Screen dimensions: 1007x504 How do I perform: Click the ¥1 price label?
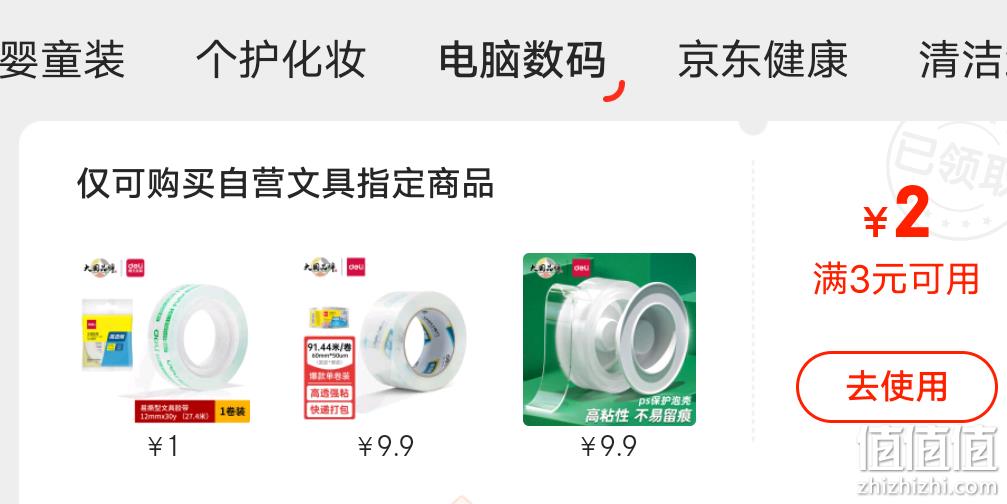click(x=163, y=446)
